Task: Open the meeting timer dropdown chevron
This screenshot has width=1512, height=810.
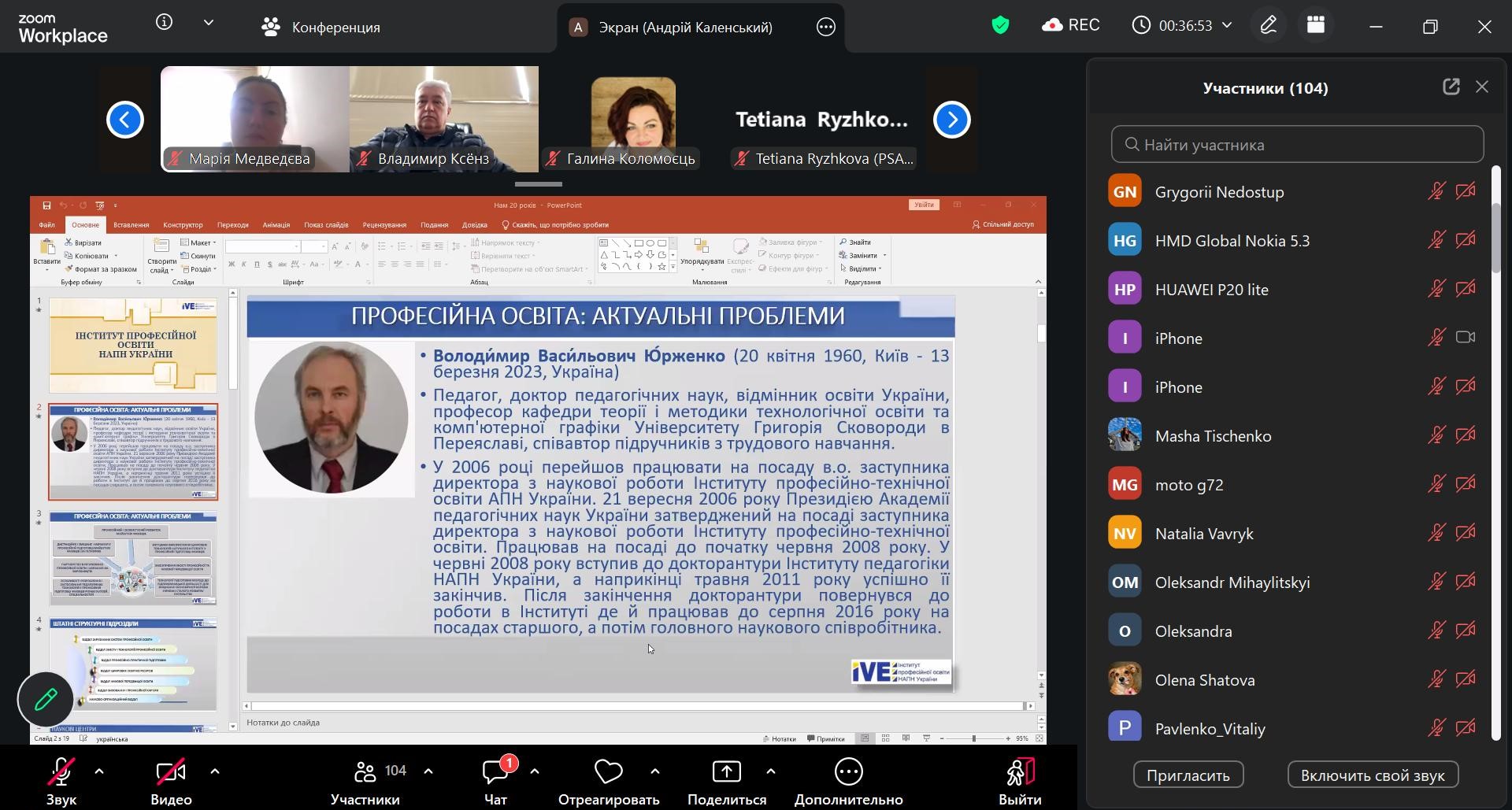Action: coord(1227,26)
